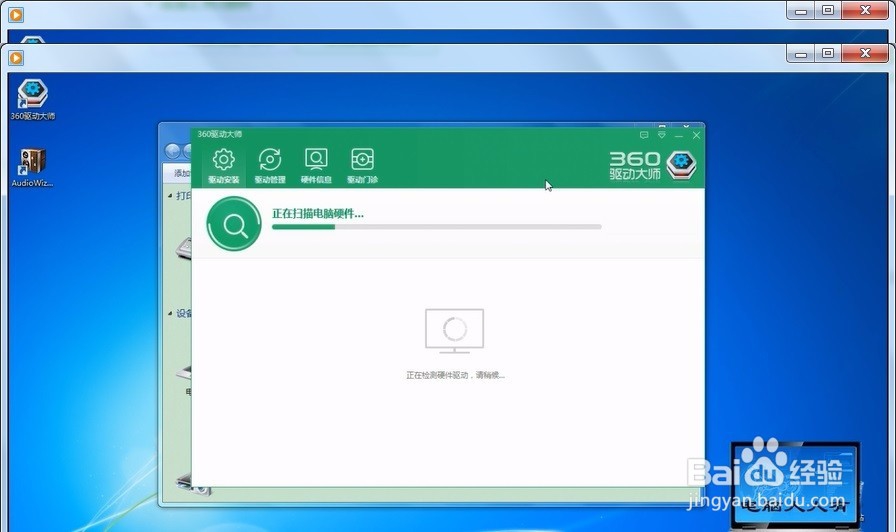Open the 驱动安装 tab in 360驱动大师

[x=223, y=166]
